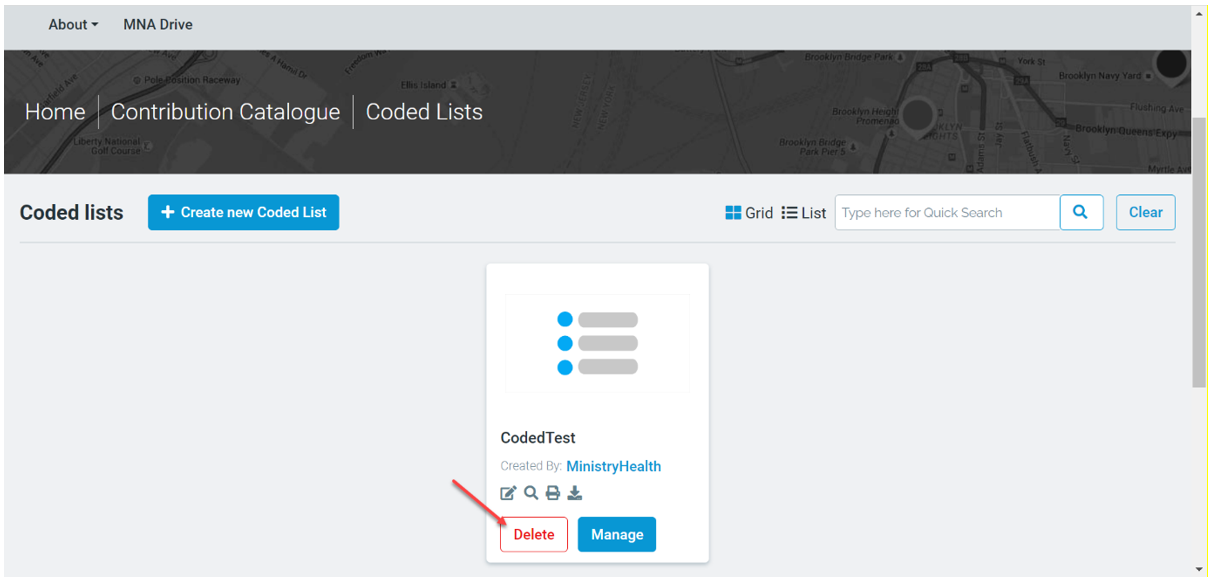This screenshot has width=1215, height=584.
Task: Download the CodedTest coded list
Action: tap(575, 493)
